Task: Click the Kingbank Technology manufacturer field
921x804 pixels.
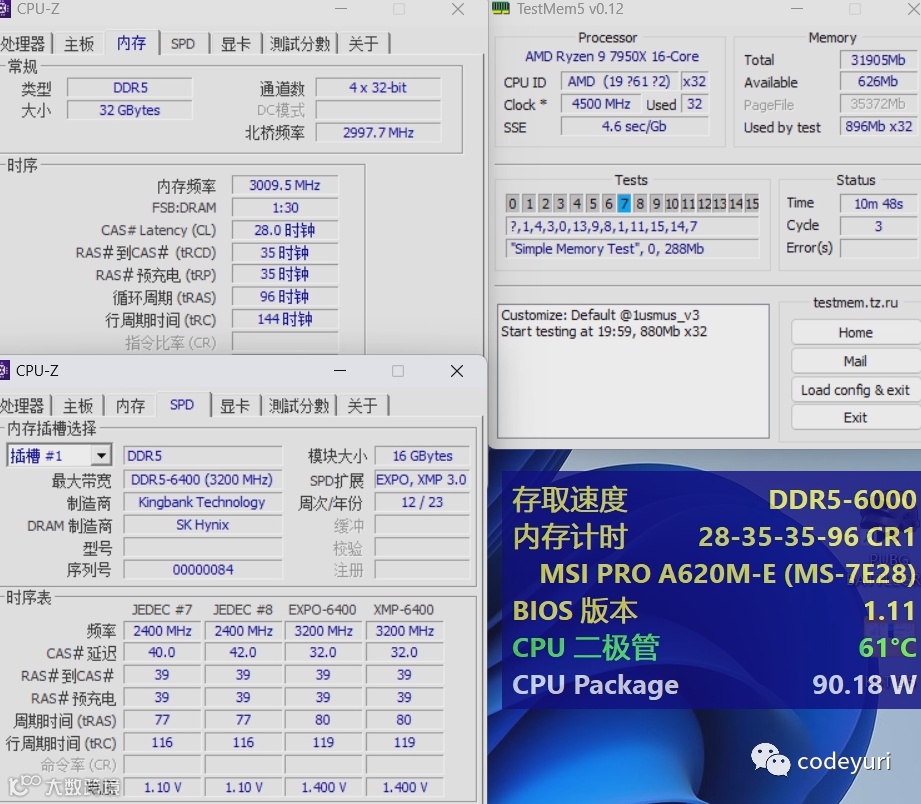Action: 203,503
